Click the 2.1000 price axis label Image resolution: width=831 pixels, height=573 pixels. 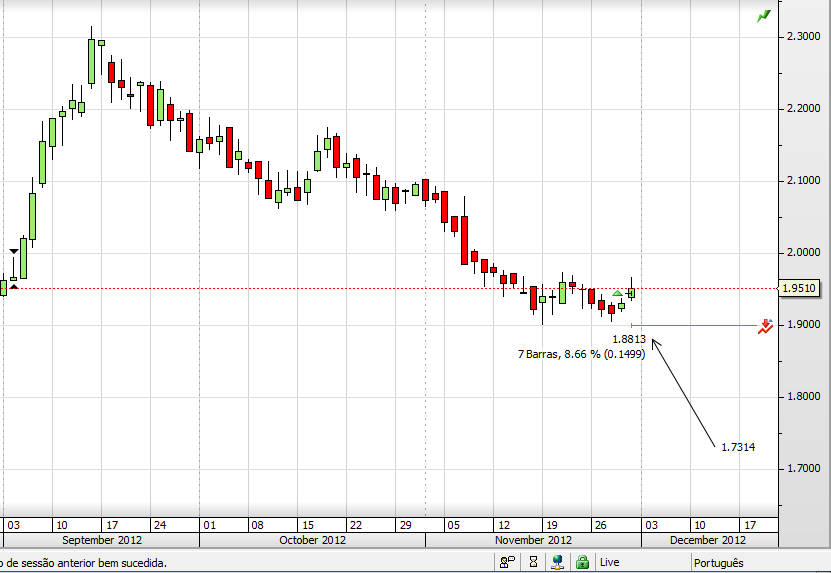[803, 180]
